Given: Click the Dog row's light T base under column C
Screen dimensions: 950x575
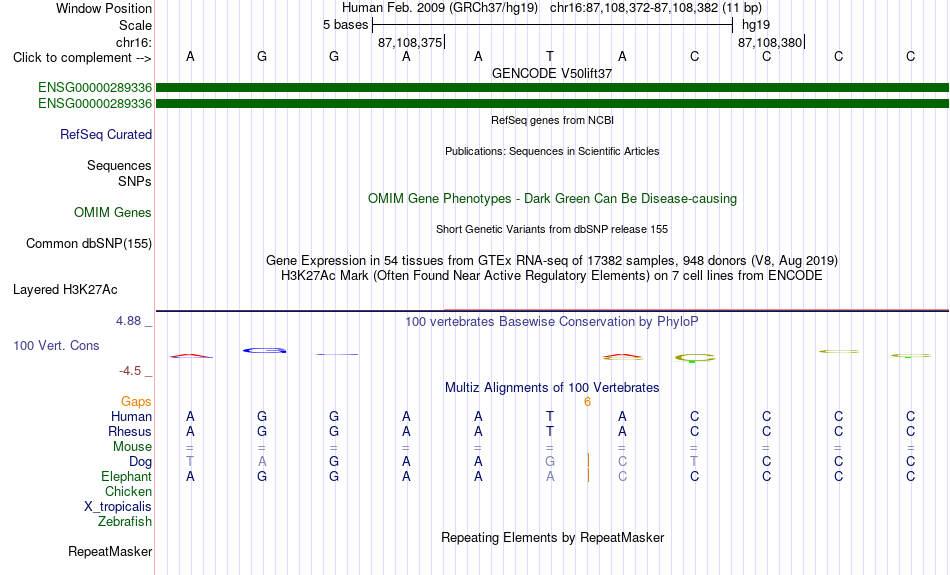Looking at the screenshot, I should tap(694, 462).
